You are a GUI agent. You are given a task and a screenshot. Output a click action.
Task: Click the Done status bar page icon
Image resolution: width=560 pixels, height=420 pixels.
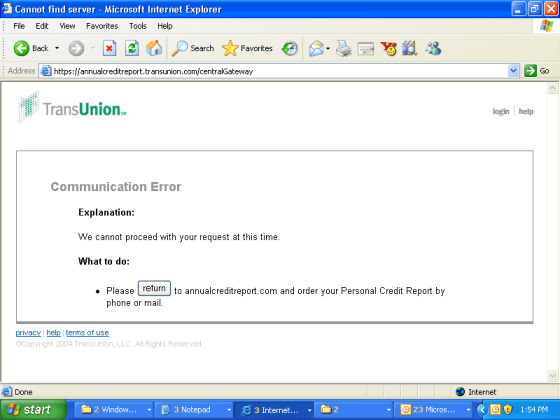pyautogui.click(x=6, y=392)
